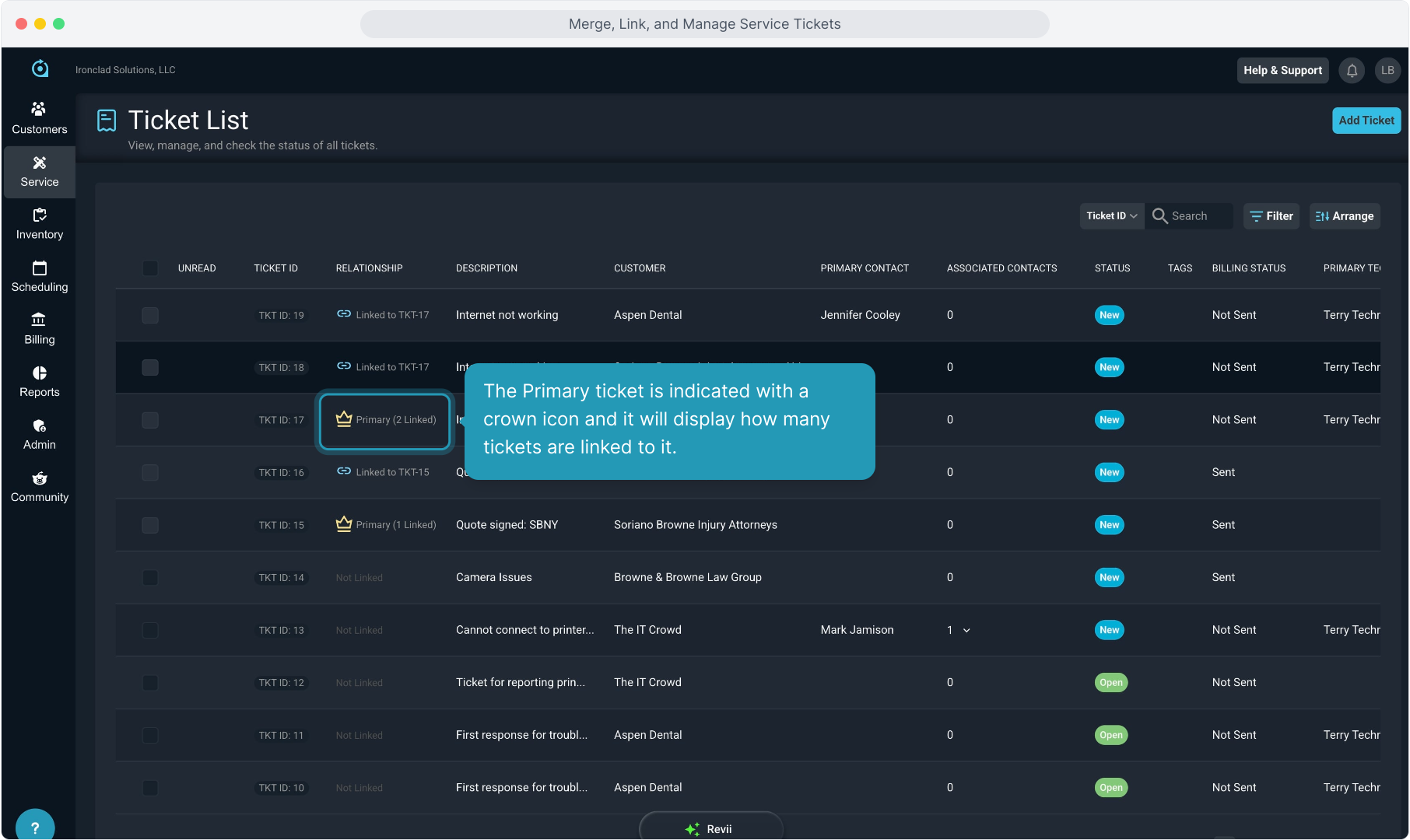Screen dimensions: 1410x840
Task: Click the question mark help bubble
Action: (x=35, y=827)
